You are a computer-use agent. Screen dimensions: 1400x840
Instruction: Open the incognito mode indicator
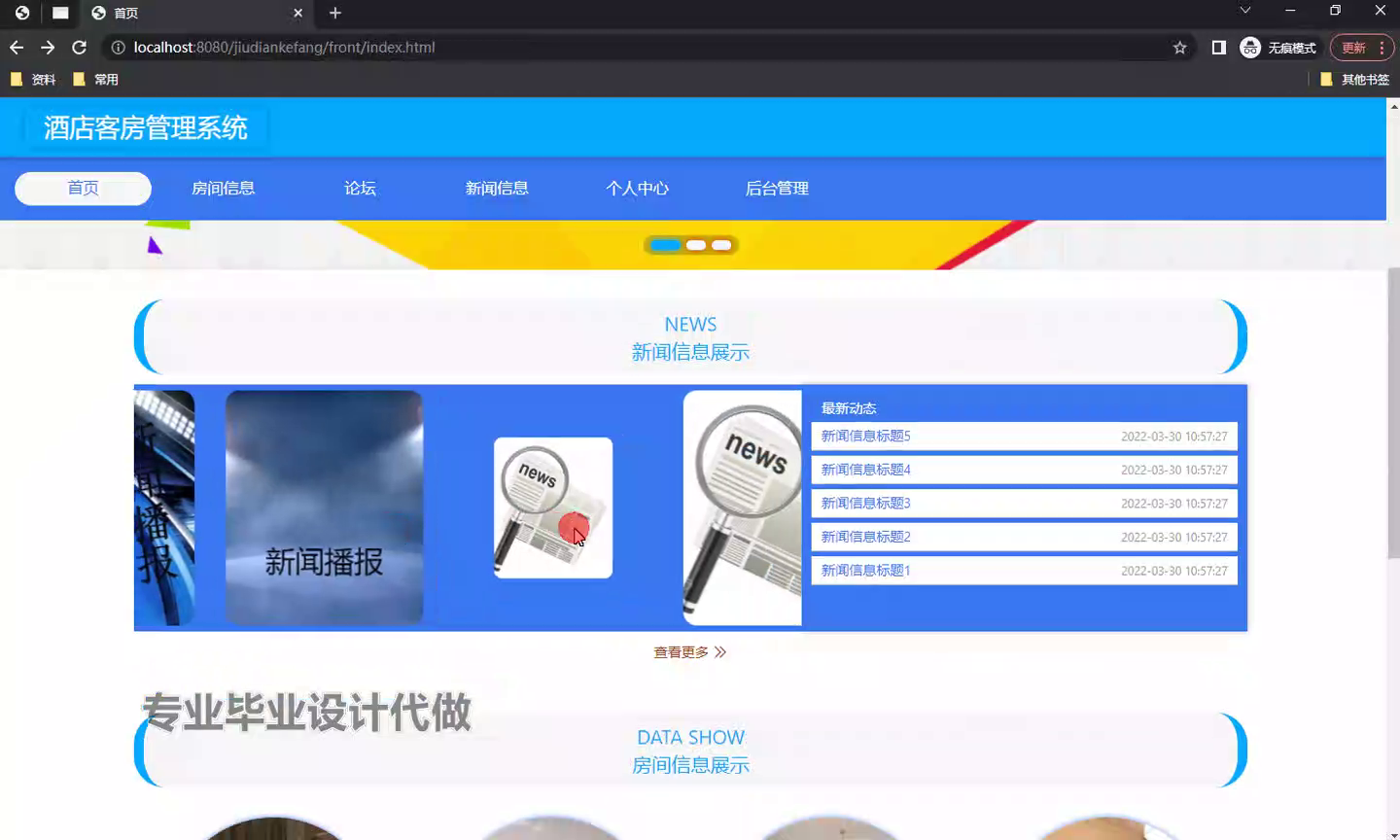(x=1277, y=48)
